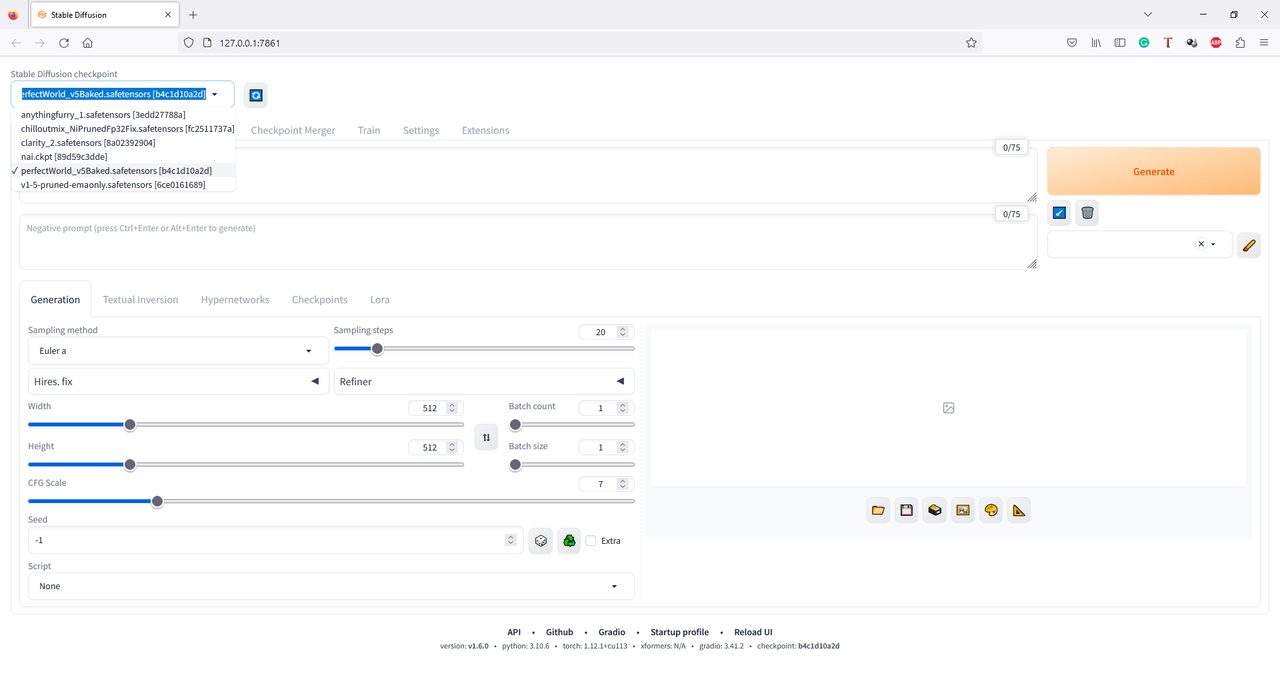The width and height of the screenshot is (1280, 693).
Task: List all tabs chevron in titlebar
Action: coord(1148,15)
